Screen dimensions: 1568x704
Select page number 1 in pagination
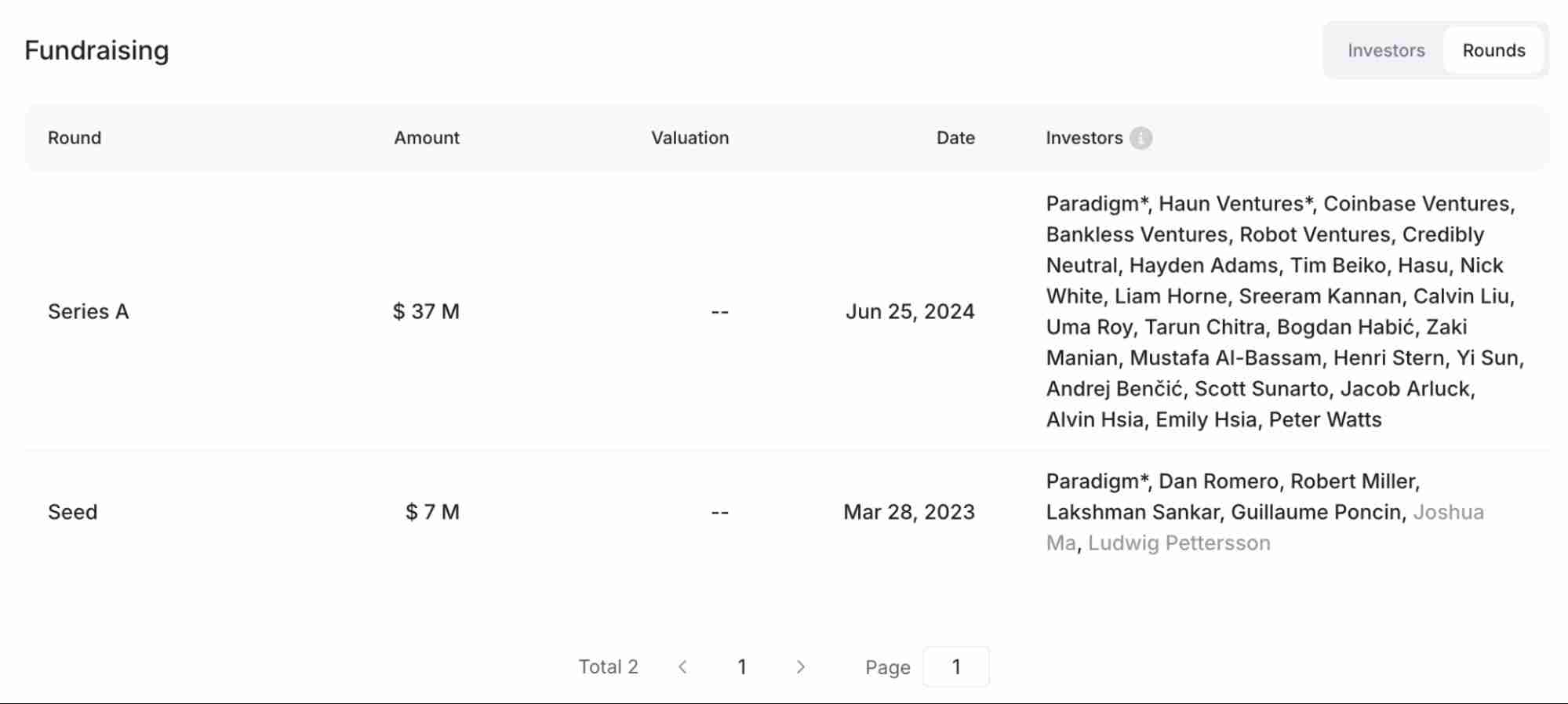click(x=741, y=666)
